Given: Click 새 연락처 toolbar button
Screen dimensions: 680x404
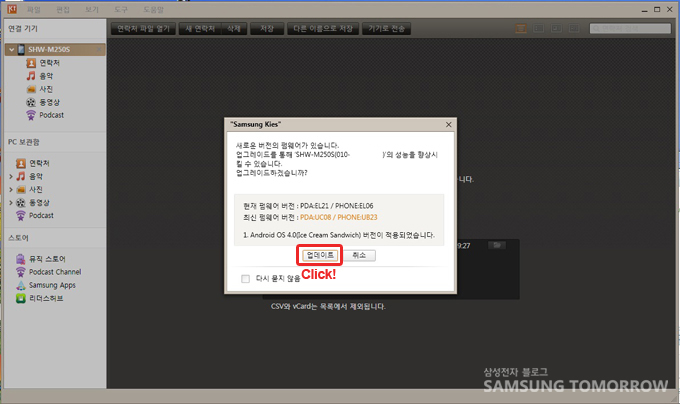Looking at the screenshot, I should (x=200, y=29).
